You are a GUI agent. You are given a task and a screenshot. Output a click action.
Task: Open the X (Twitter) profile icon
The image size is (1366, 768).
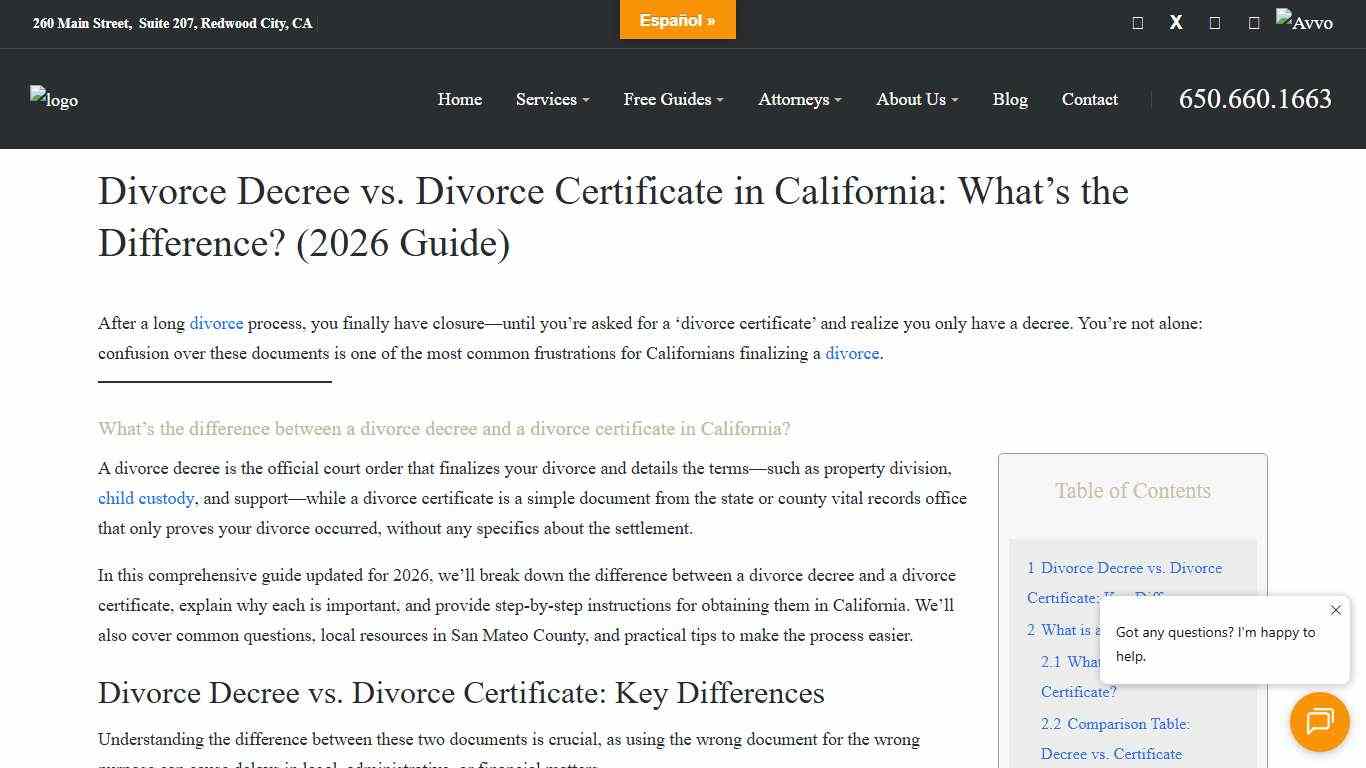1176,22
